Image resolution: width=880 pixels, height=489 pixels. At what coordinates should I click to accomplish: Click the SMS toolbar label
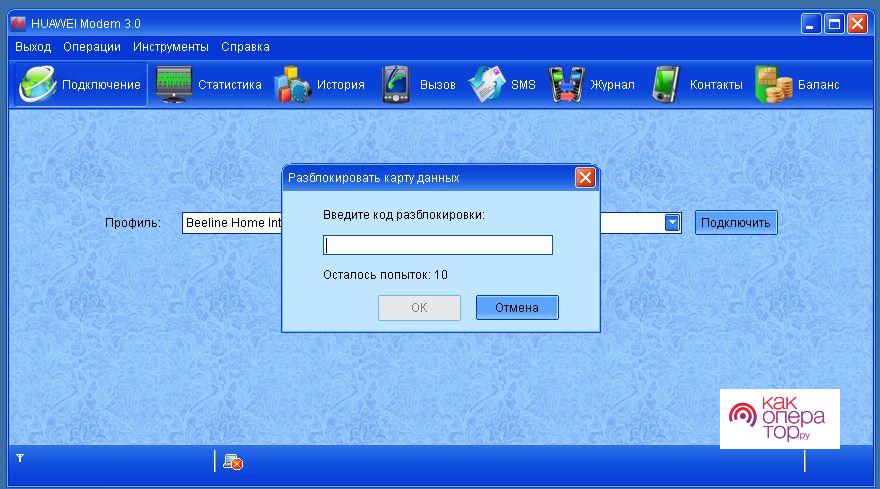tap(523, 85)
